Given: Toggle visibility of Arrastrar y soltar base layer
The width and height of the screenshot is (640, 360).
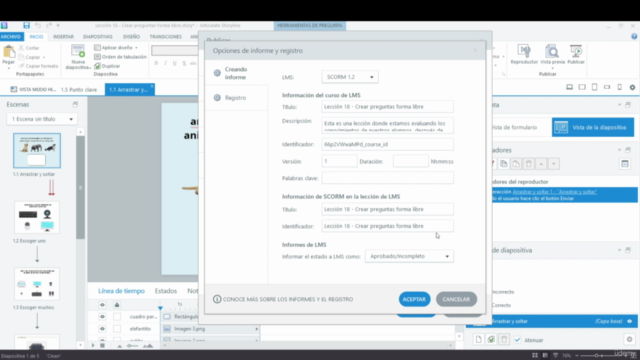Looking at the screenshot, I should (629, 321).
